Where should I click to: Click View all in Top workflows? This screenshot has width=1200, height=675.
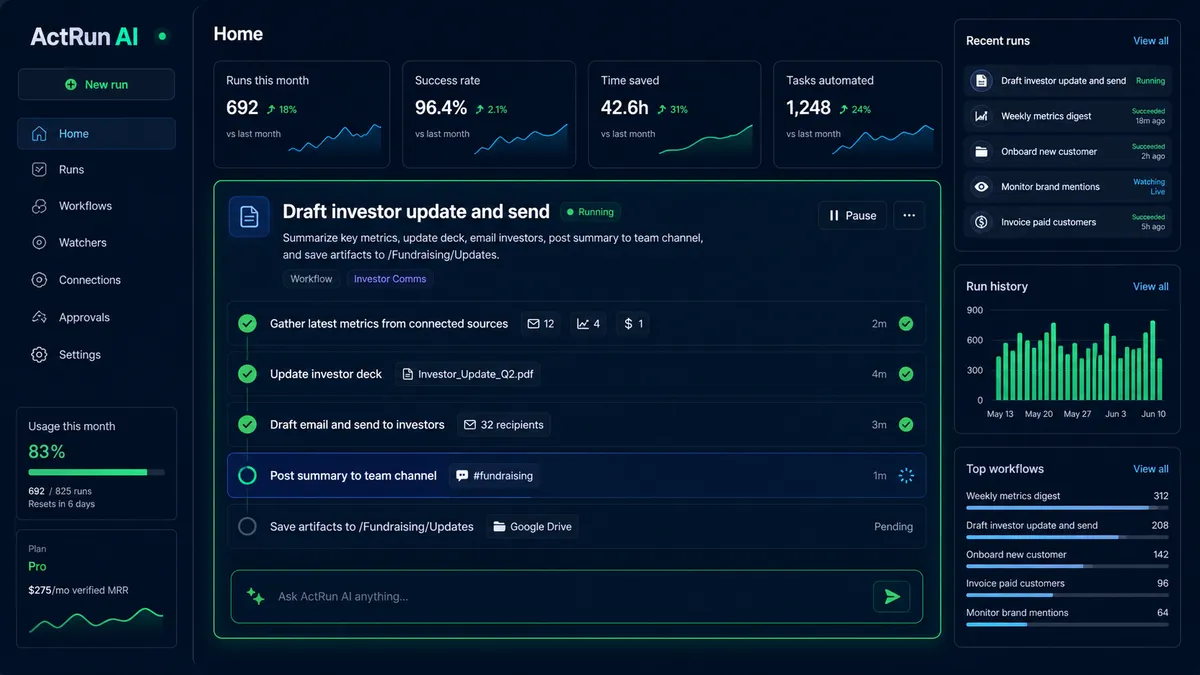click(x=1151, y=469)
